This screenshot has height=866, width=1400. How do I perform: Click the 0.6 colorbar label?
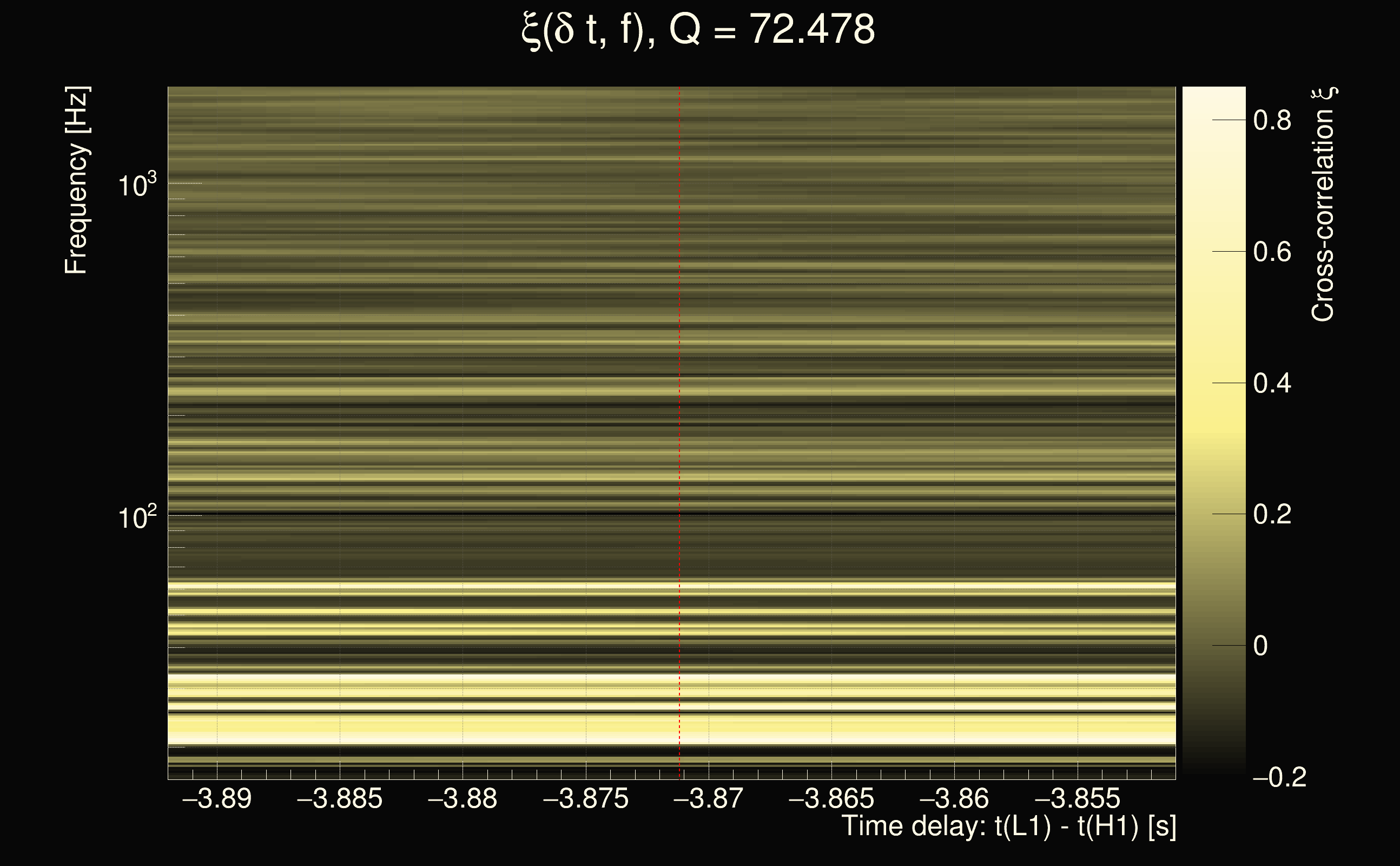[x=1272, y=252]
